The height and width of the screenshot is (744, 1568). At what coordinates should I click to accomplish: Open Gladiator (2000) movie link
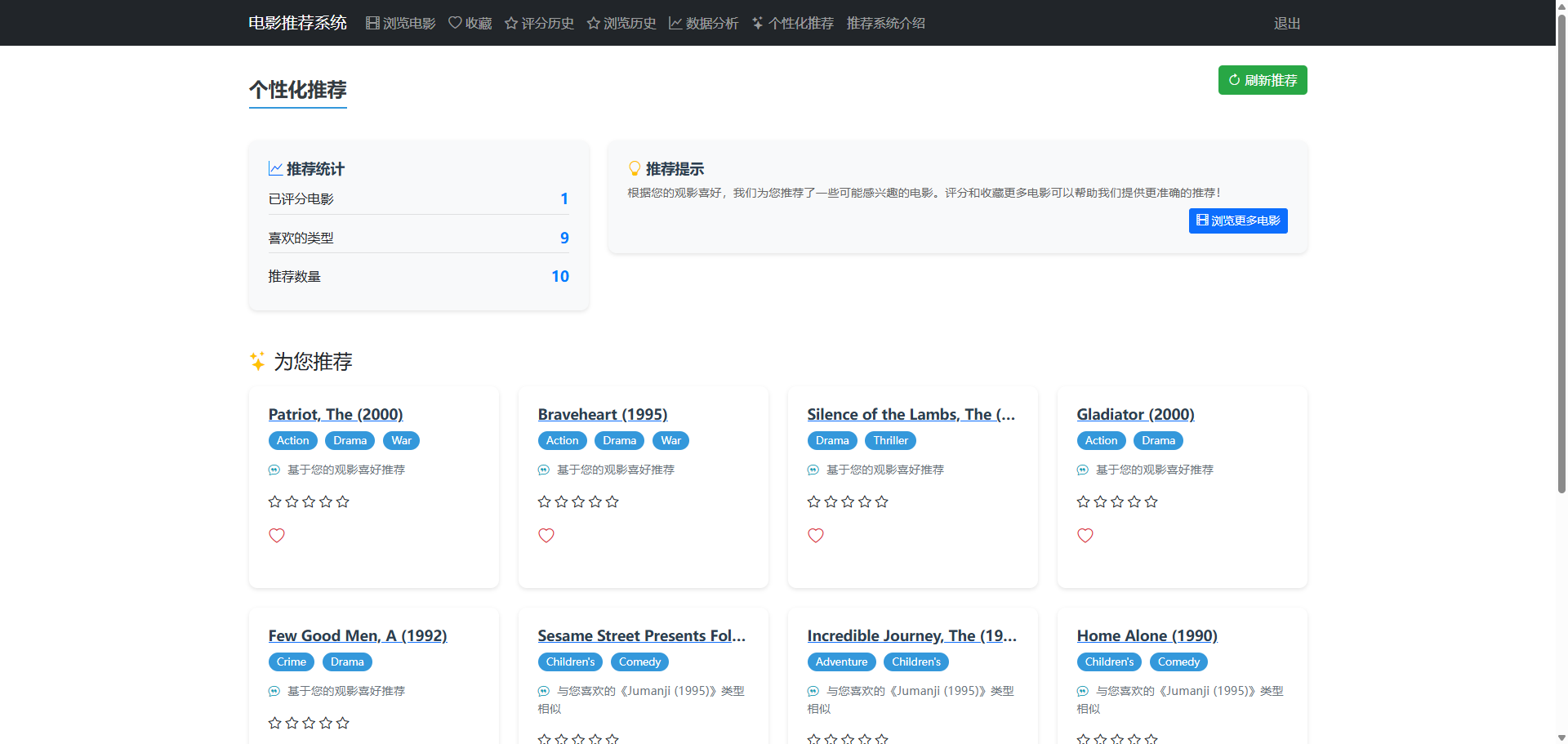1136,414
